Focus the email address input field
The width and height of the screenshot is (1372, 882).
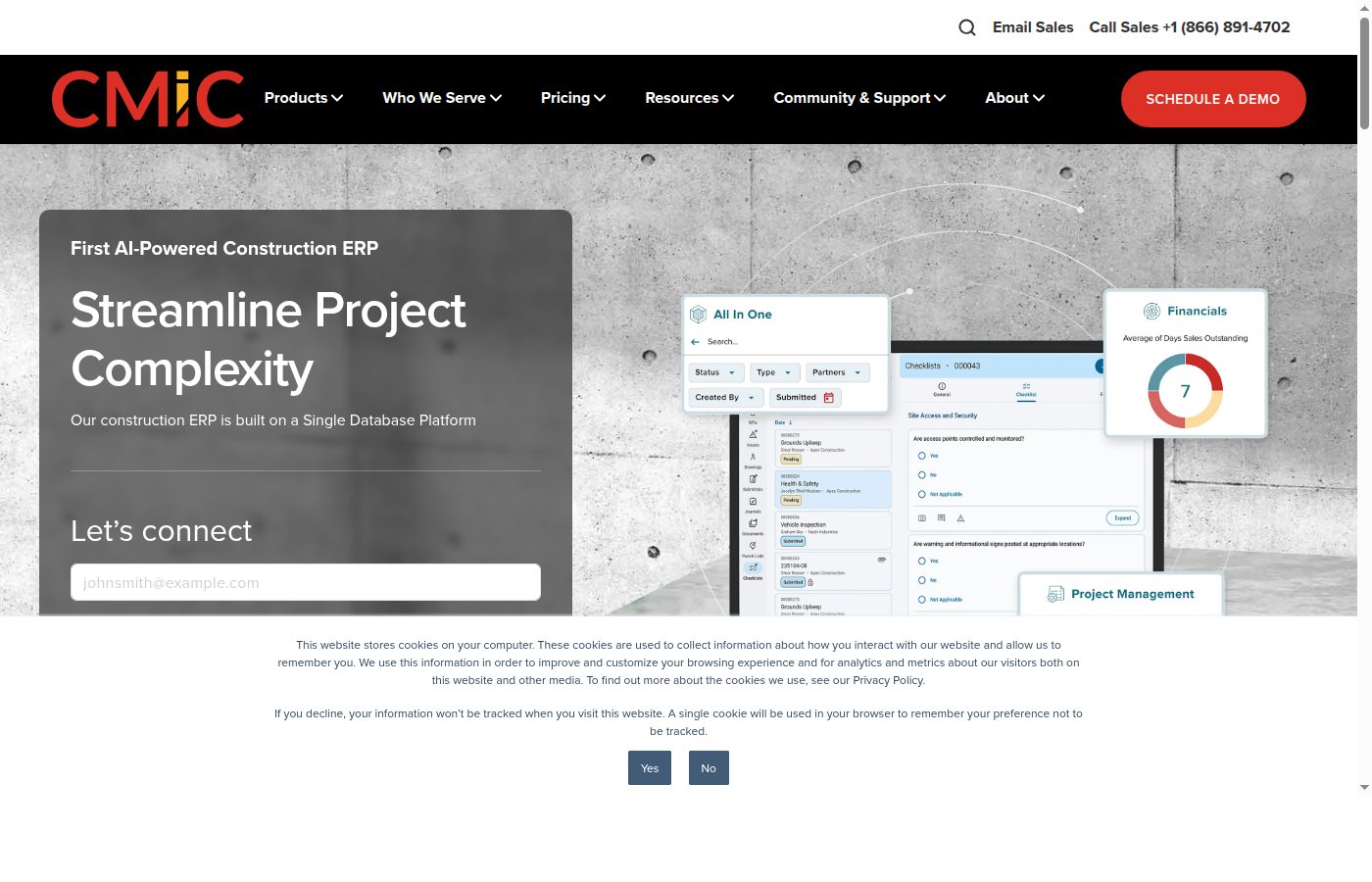[x=306, y=582]
